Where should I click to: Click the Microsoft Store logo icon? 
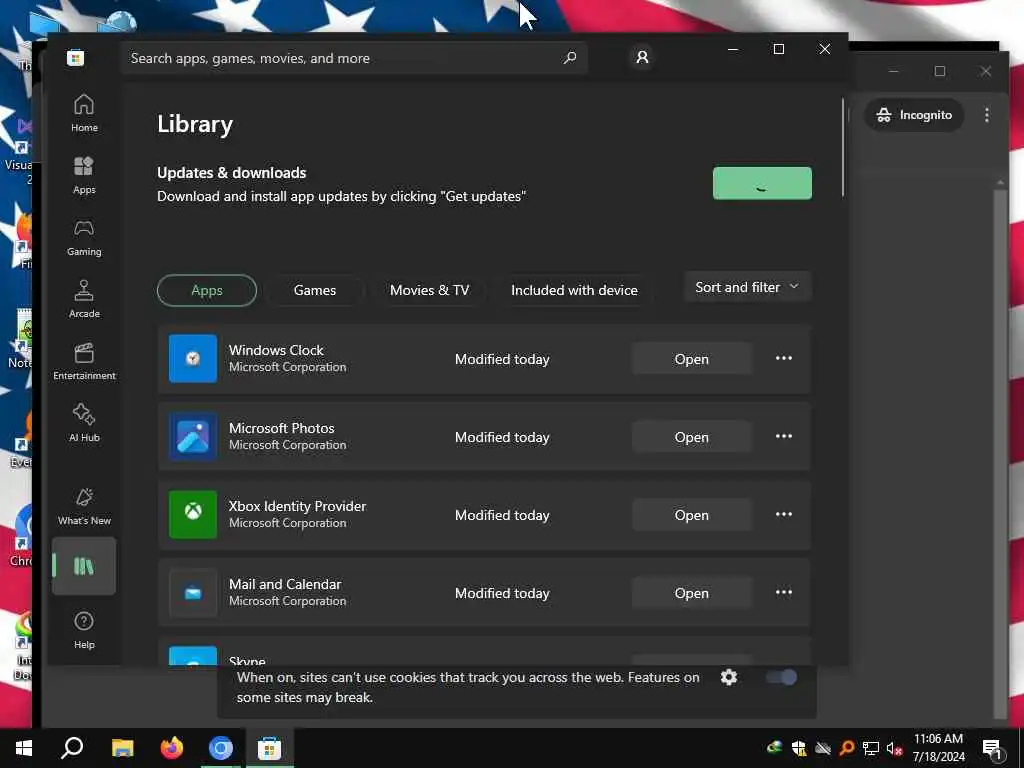76,58
